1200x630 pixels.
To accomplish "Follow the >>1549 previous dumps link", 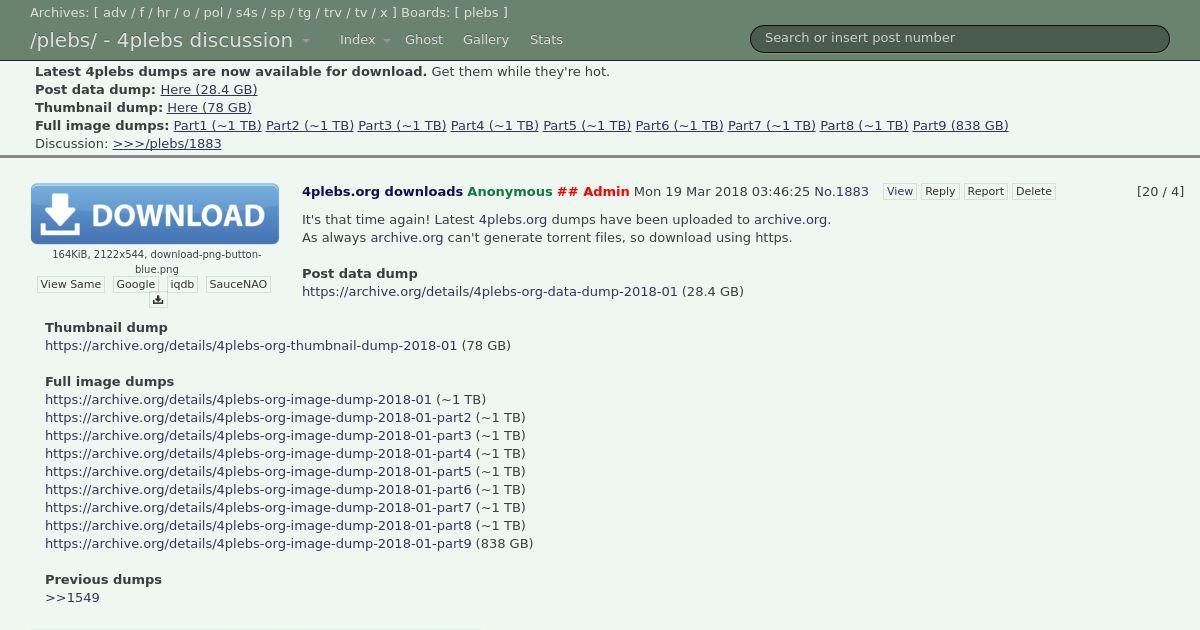I will [72, 598].
